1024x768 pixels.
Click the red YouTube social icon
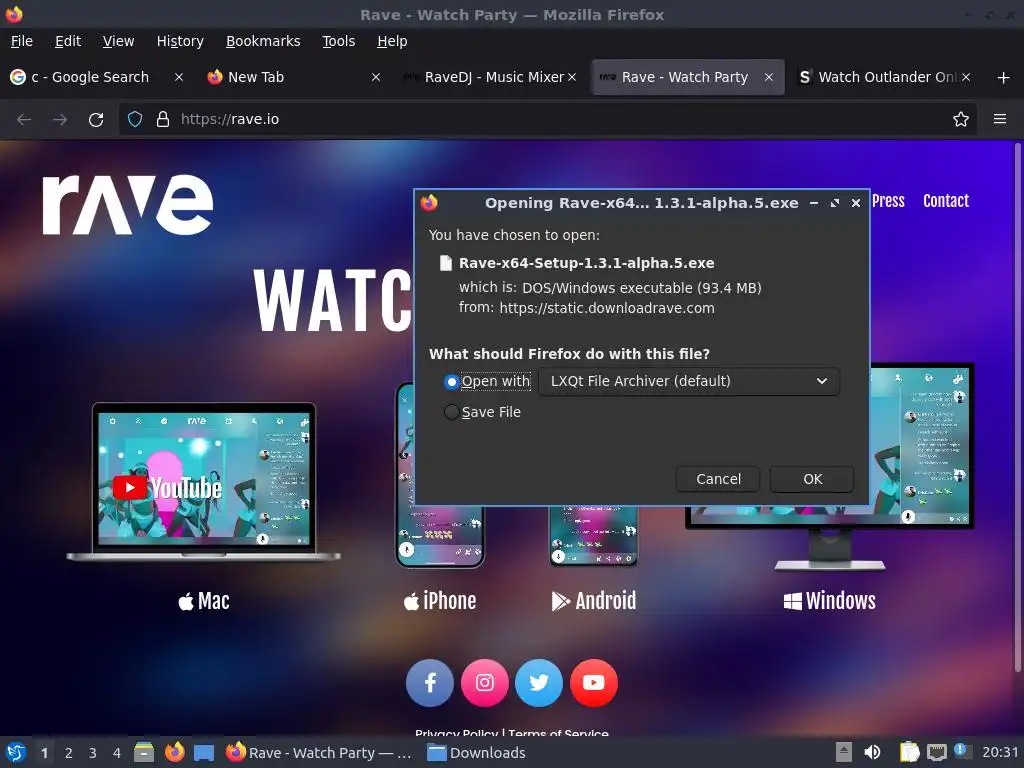point(594,682)
